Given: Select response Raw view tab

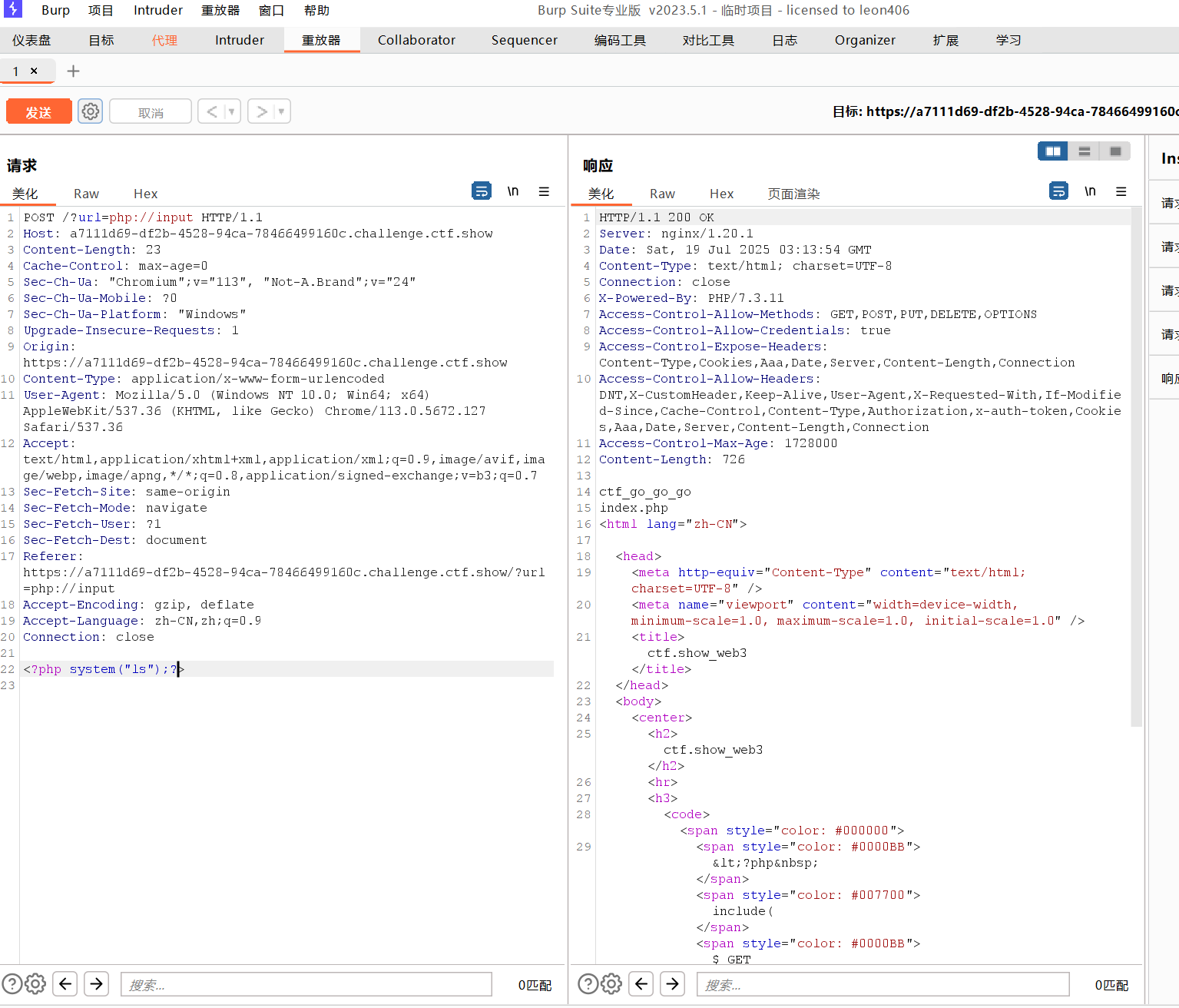Looking at the screenshot, I should tap(662, 194).
